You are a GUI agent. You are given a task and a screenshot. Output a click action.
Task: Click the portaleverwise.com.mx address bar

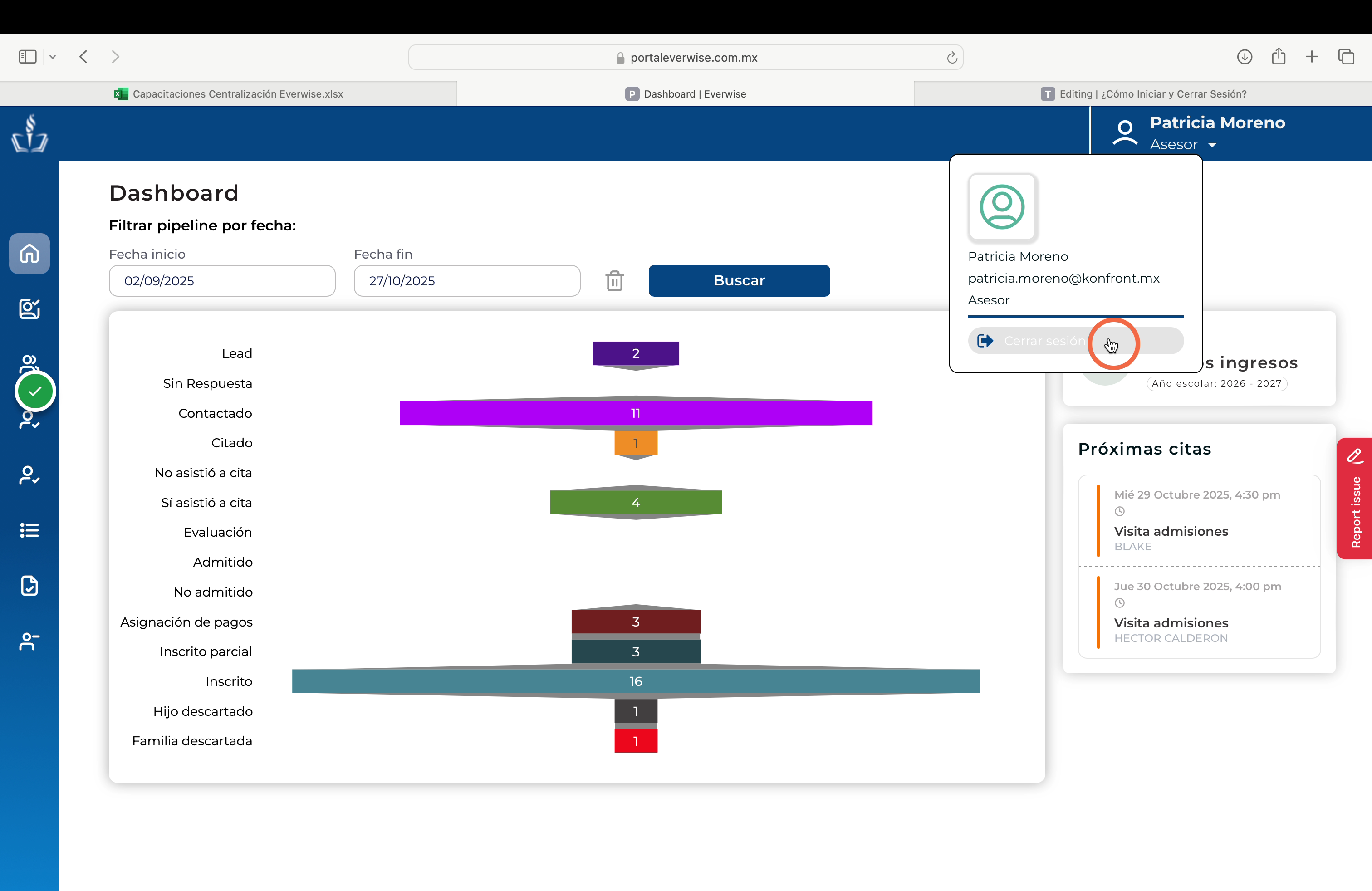coord(686,57)
